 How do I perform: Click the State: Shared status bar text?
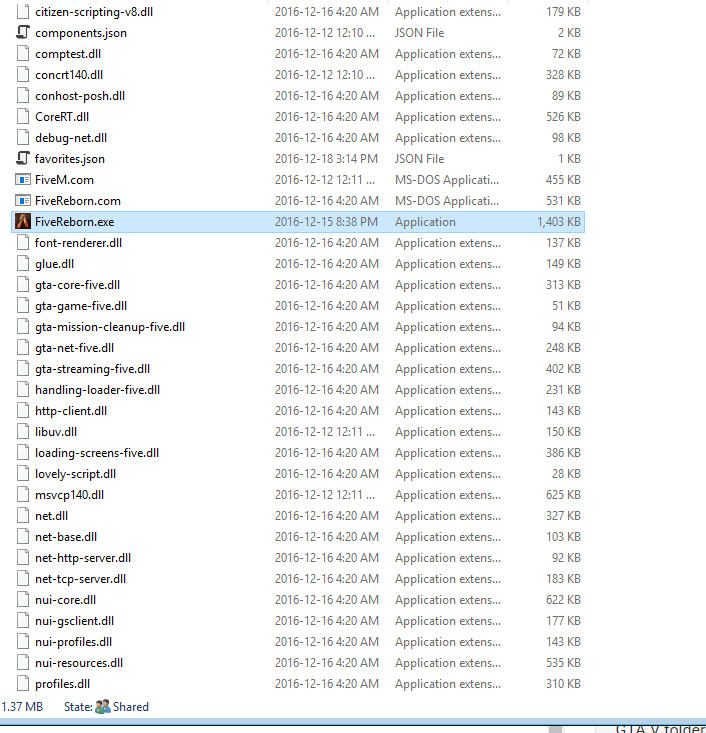pos(106,706)
